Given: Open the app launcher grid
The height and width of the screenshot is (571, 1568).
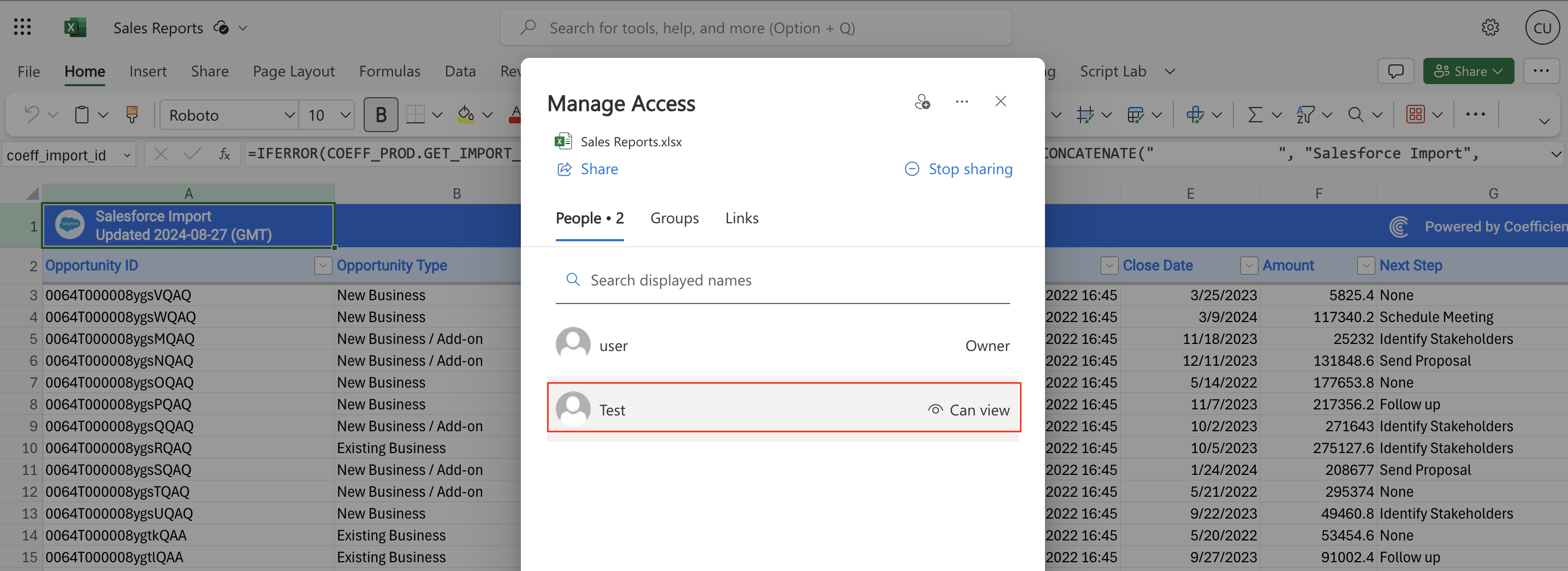Looking at the screenshot, I should point(22,27).
